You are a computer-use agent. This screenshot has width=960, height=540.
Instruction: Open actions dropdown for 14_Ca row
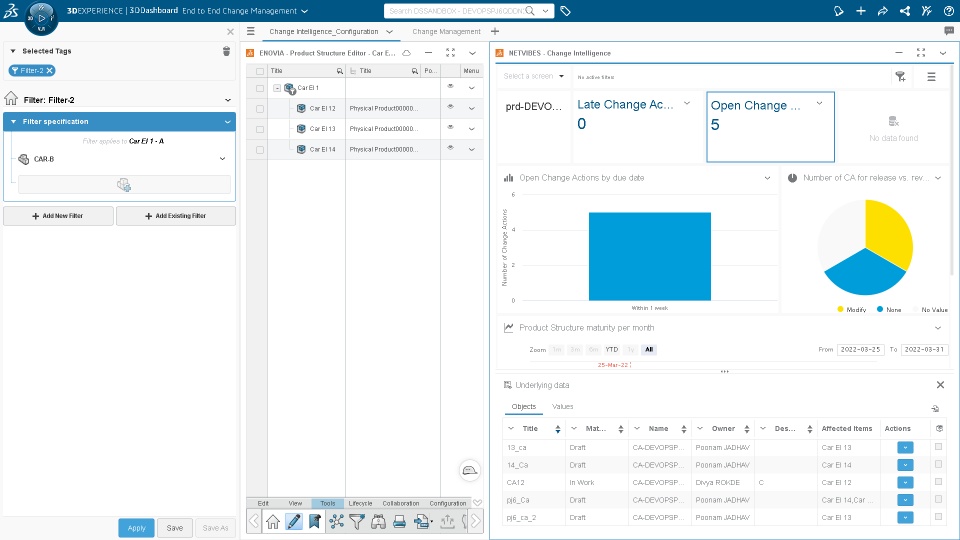pyautogui.click(x=905, y=465)
